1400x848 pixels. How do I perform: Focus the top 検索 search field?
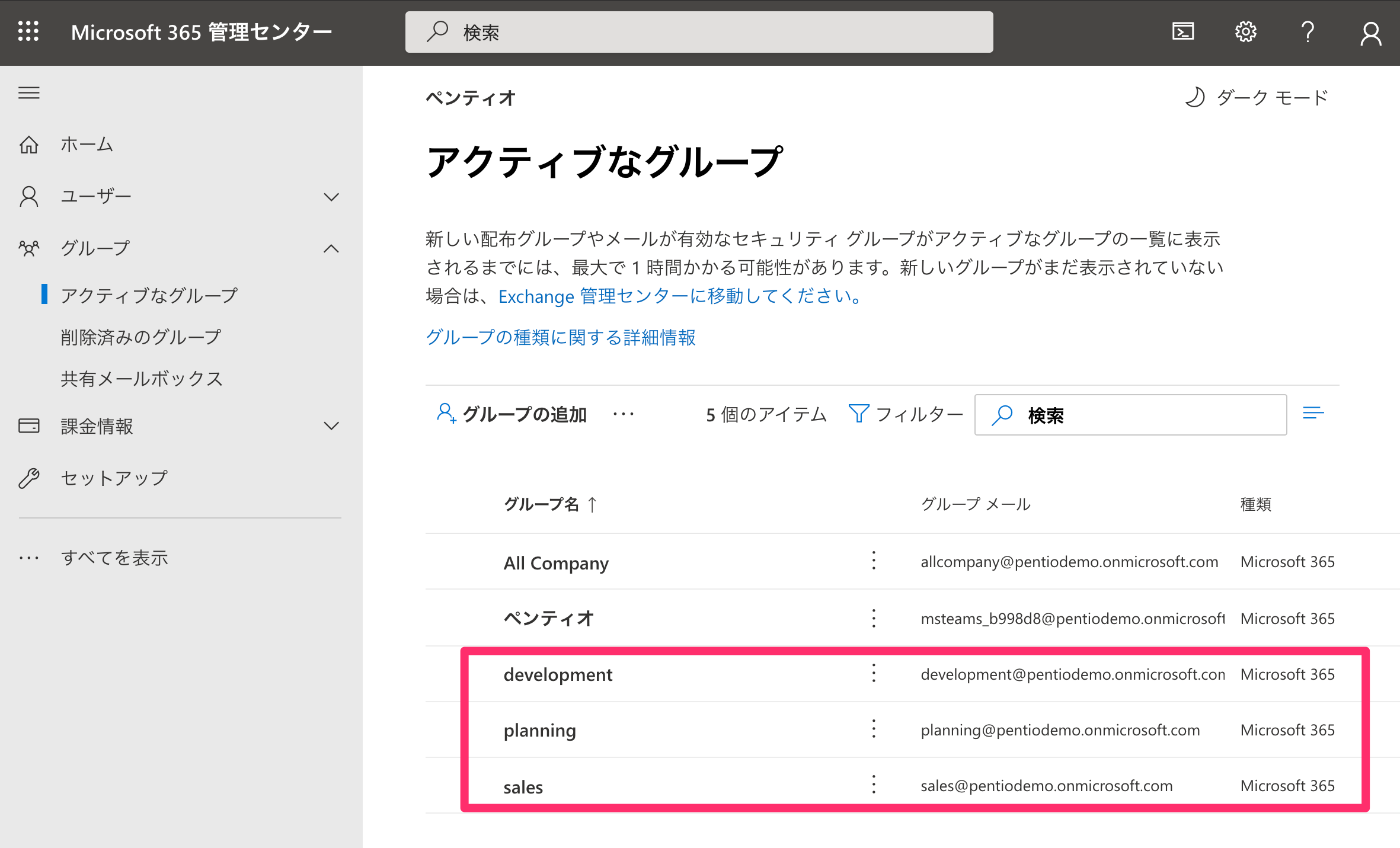coord(699,32)
